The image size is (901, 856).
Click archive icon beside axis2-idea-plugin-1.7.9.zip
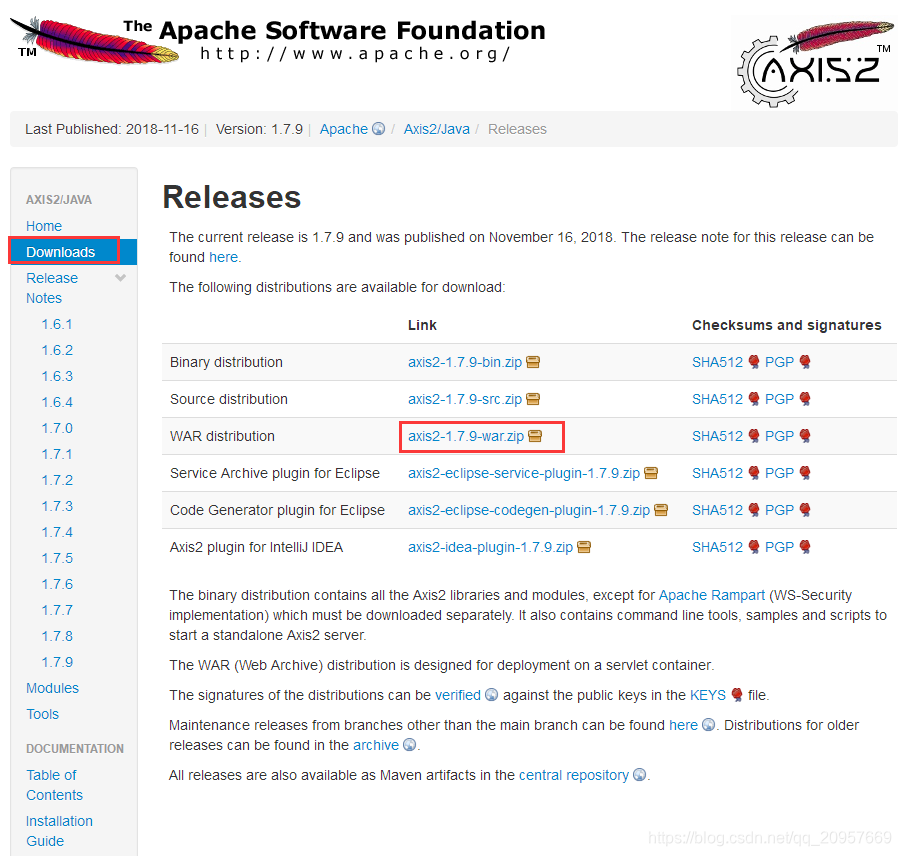(x=584, y=547)
